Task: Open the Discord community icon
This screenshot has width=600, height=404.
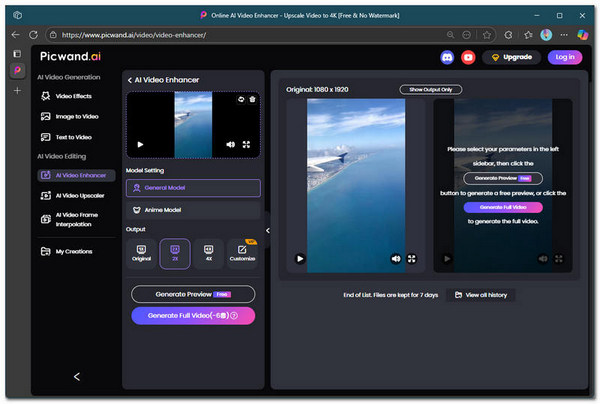Action: (x=447, y=57)
